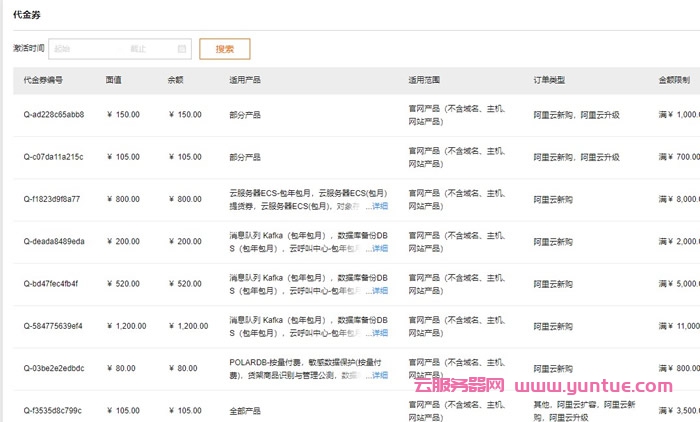Screen dimensions: 700x422
Task: Open 详细 link for coupon Q-584775639ef4
Action: point(379,333)
